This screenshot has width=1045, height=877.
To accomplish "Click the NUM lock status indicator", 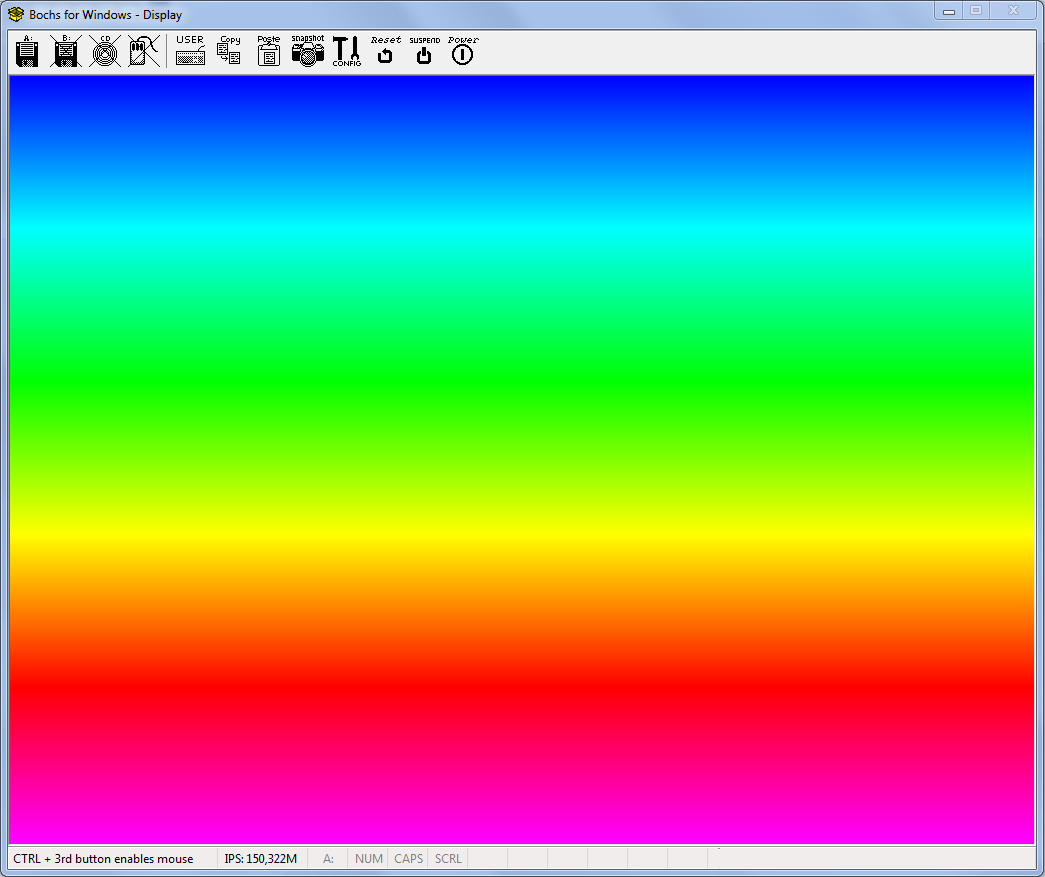I will (369, 858).
